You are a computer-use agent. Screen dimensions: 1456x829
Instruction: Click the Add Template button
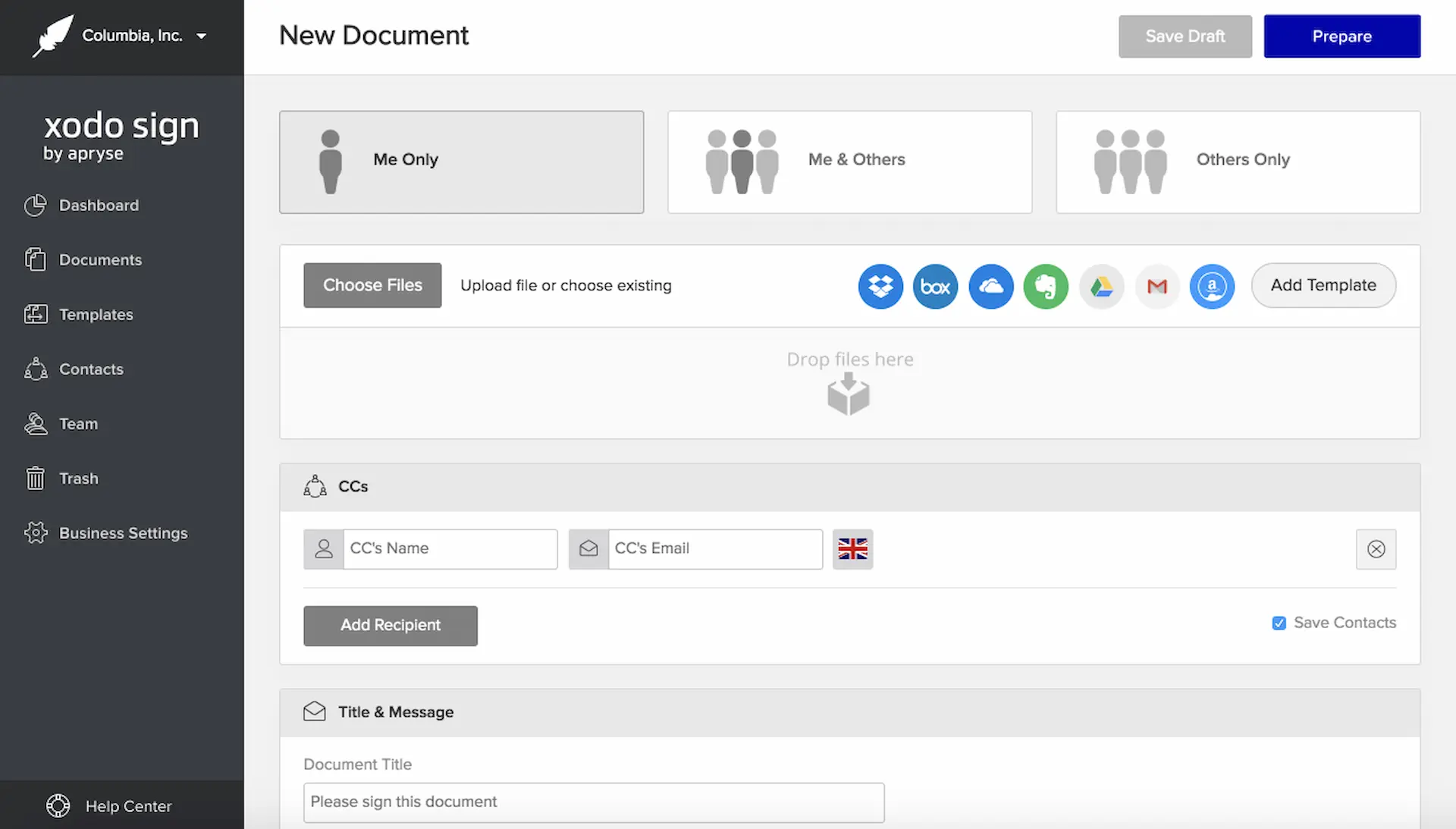(1323, 285)
